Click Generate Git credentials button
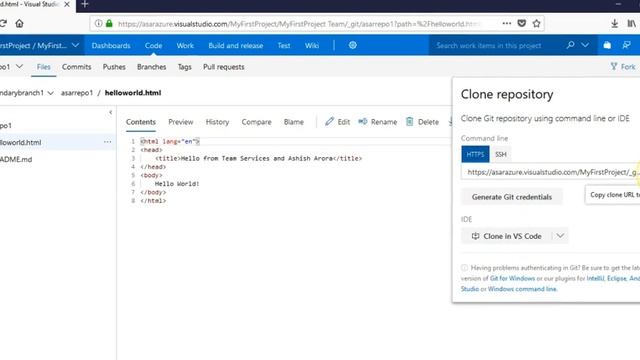Screen dimensions: 640x360 pos(512,197)
